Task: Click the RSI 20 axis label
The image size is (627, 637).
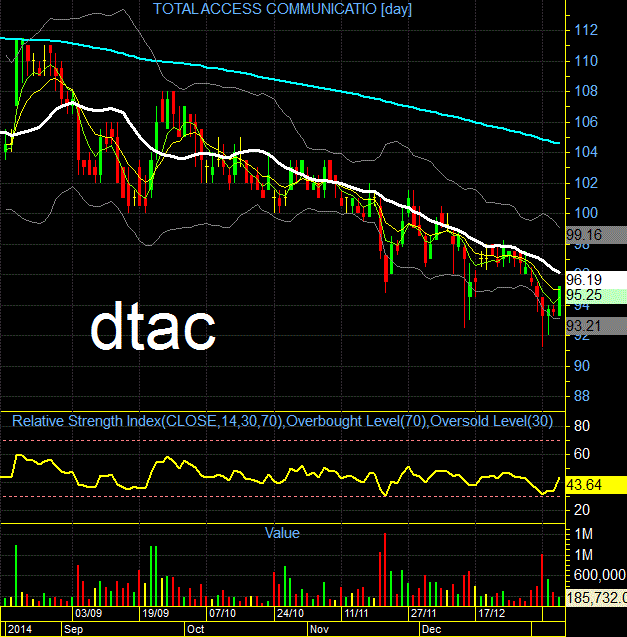Action: click(581, 510)
